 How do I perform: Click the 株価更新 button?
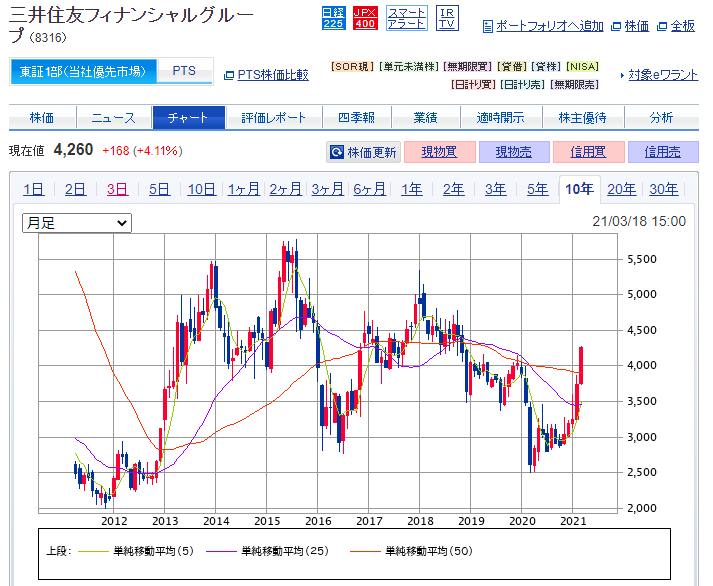click(x=363, y=152)
